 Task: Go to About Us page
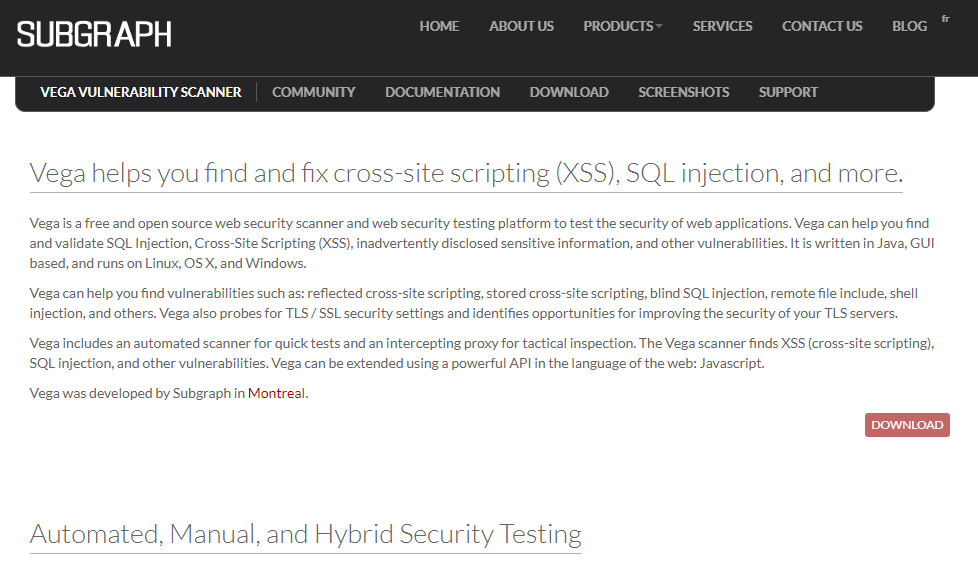521,26
